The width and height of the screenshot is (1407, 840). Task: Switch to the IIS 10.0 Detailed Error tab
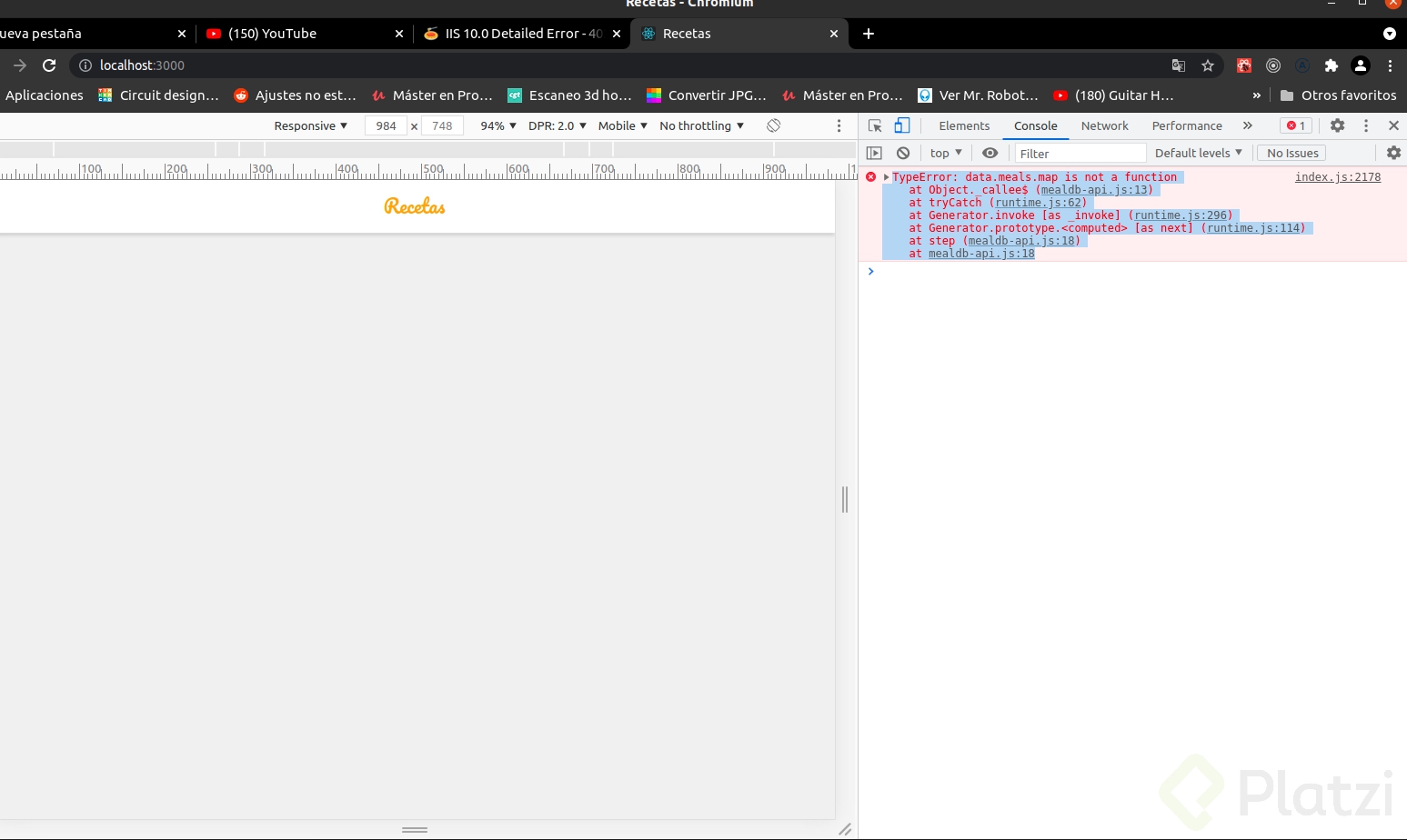[523, 34]
